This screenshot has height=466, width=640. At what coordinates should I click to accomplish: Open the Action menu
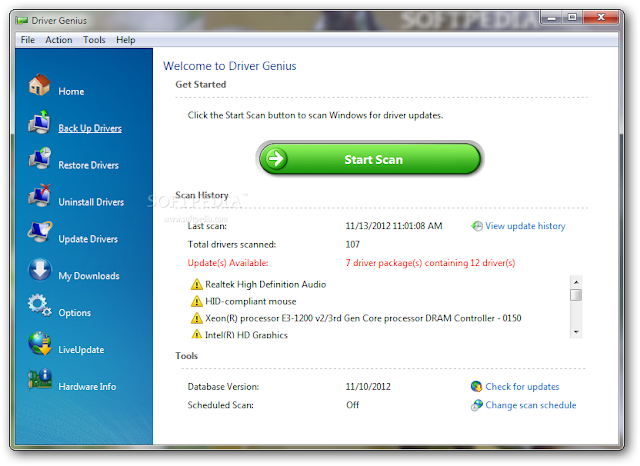[59, 40]
